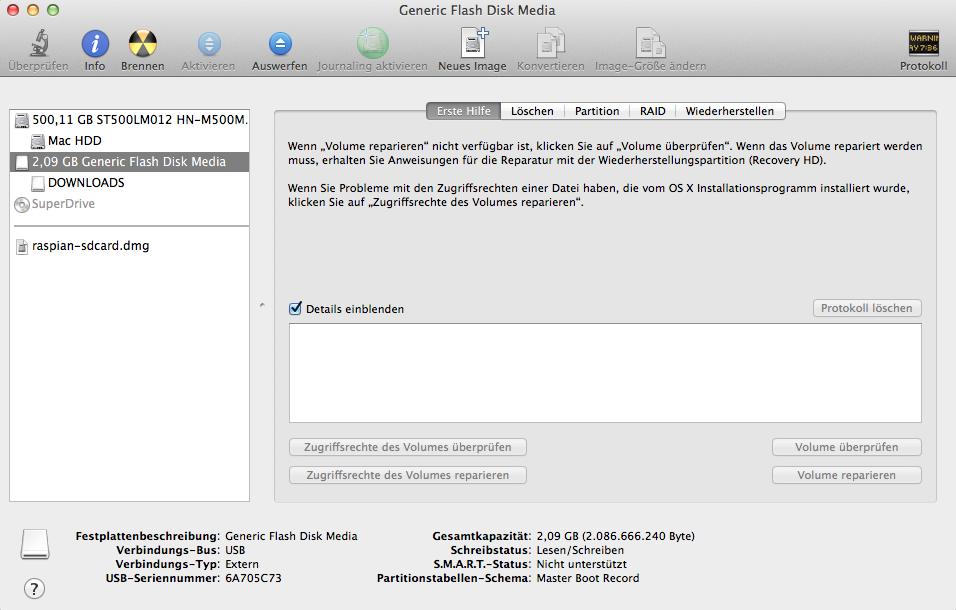This screenshot has width=956, height=610.
Task: Click the Generic Flash Disk Media description value
Action: [x=291, y=536]
